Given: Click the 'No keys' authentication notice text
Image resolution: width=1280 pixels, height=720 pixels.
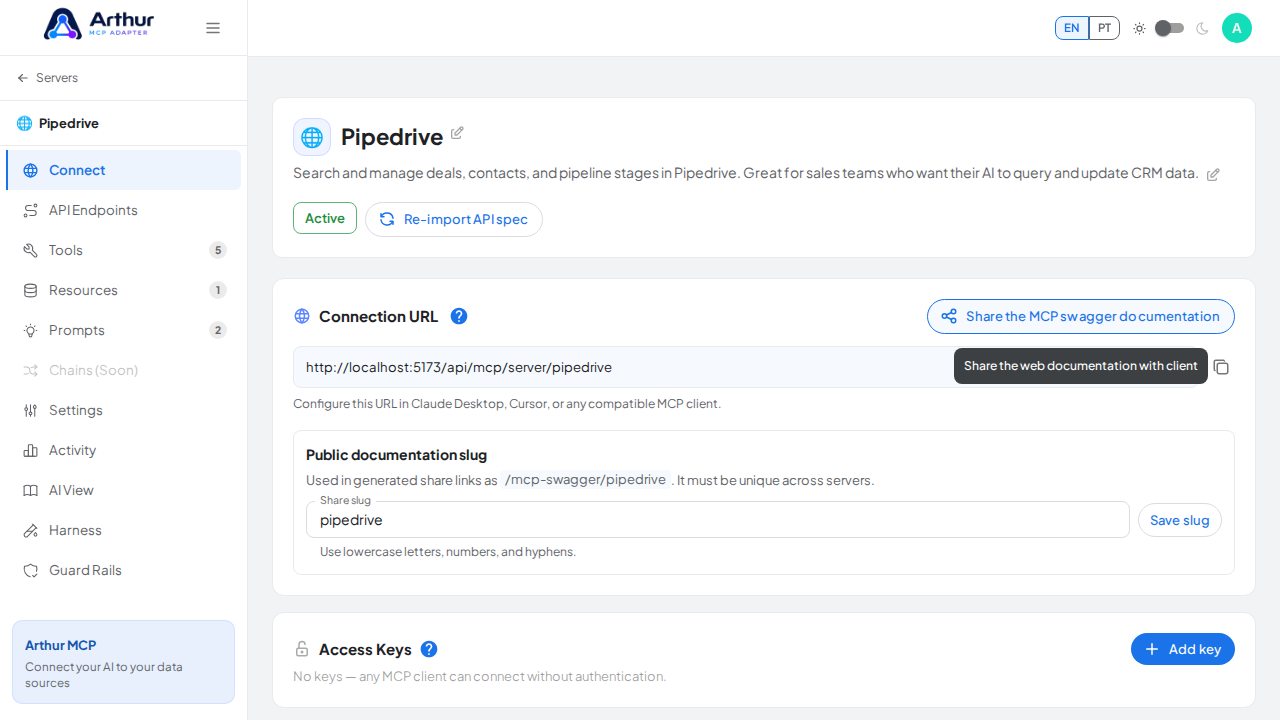Looking at the screenshot, I should click(480, 676).
